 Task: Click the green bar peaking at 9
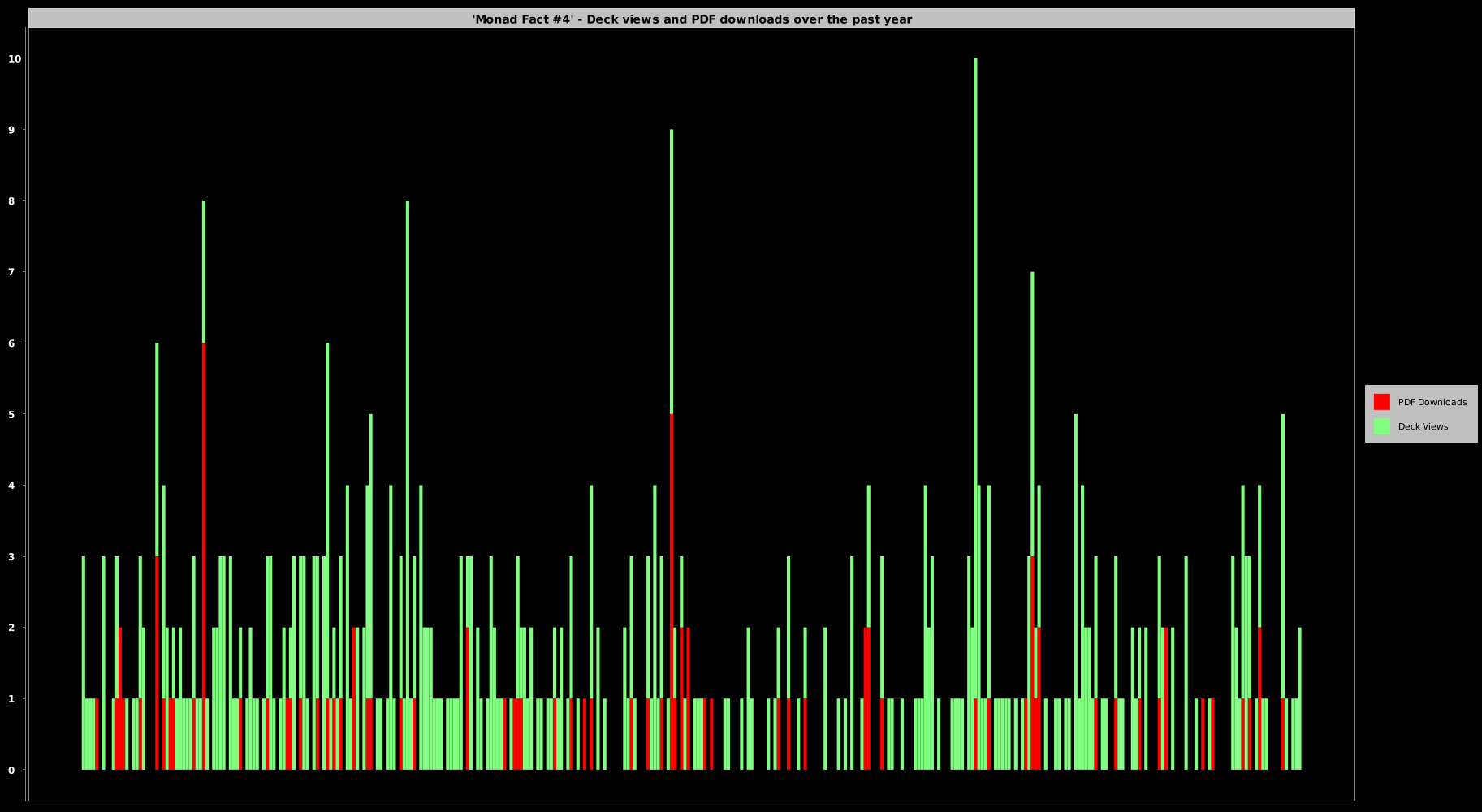pos(672,272)
